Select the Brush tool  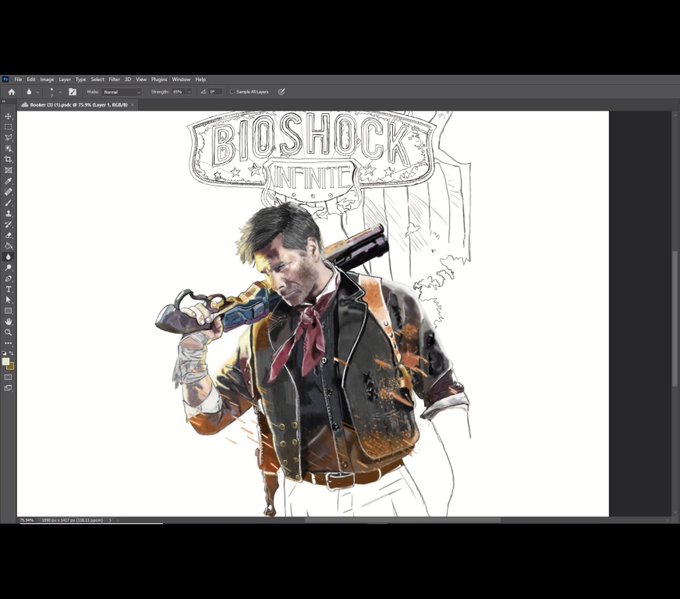pyautogui.click(x=8, y=203)
